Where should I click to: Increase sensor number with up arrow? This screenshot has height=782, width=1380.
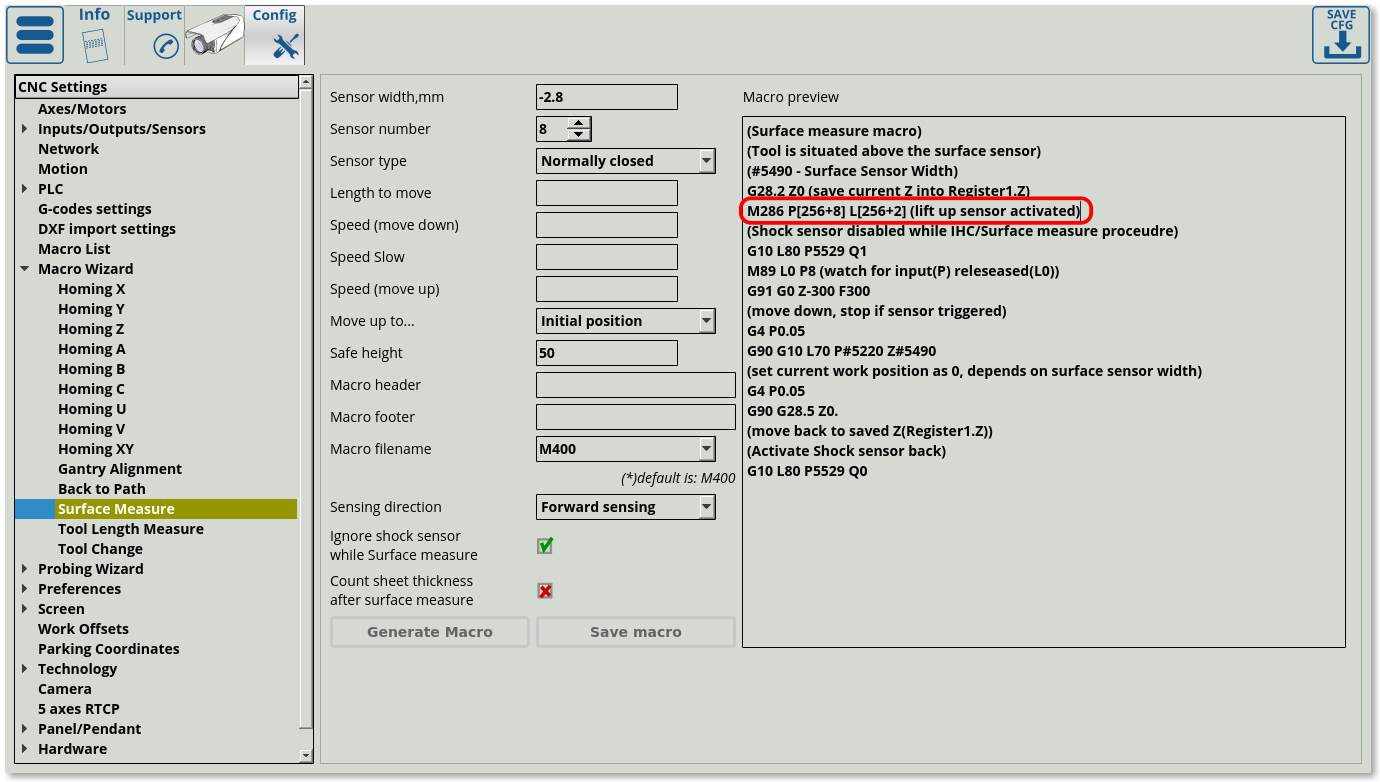click(x=579, y=123)
